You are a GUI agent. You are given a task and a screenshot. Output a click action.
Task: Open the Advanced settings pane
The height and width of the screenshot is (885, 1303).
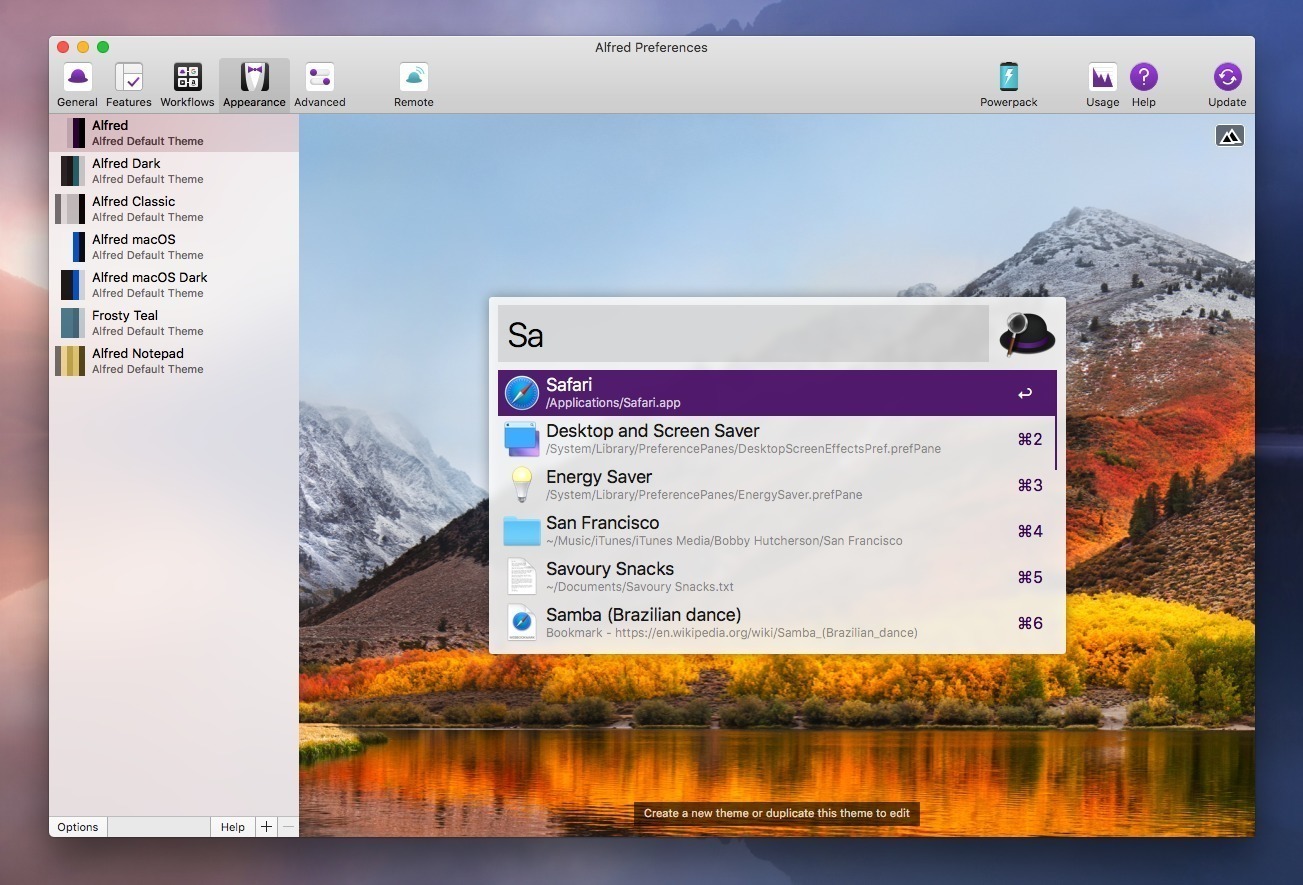[320, 85]
